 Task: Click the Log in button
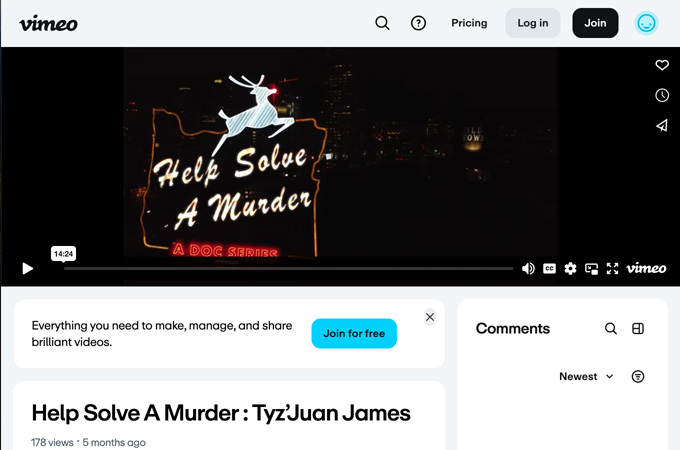(533, 23)
